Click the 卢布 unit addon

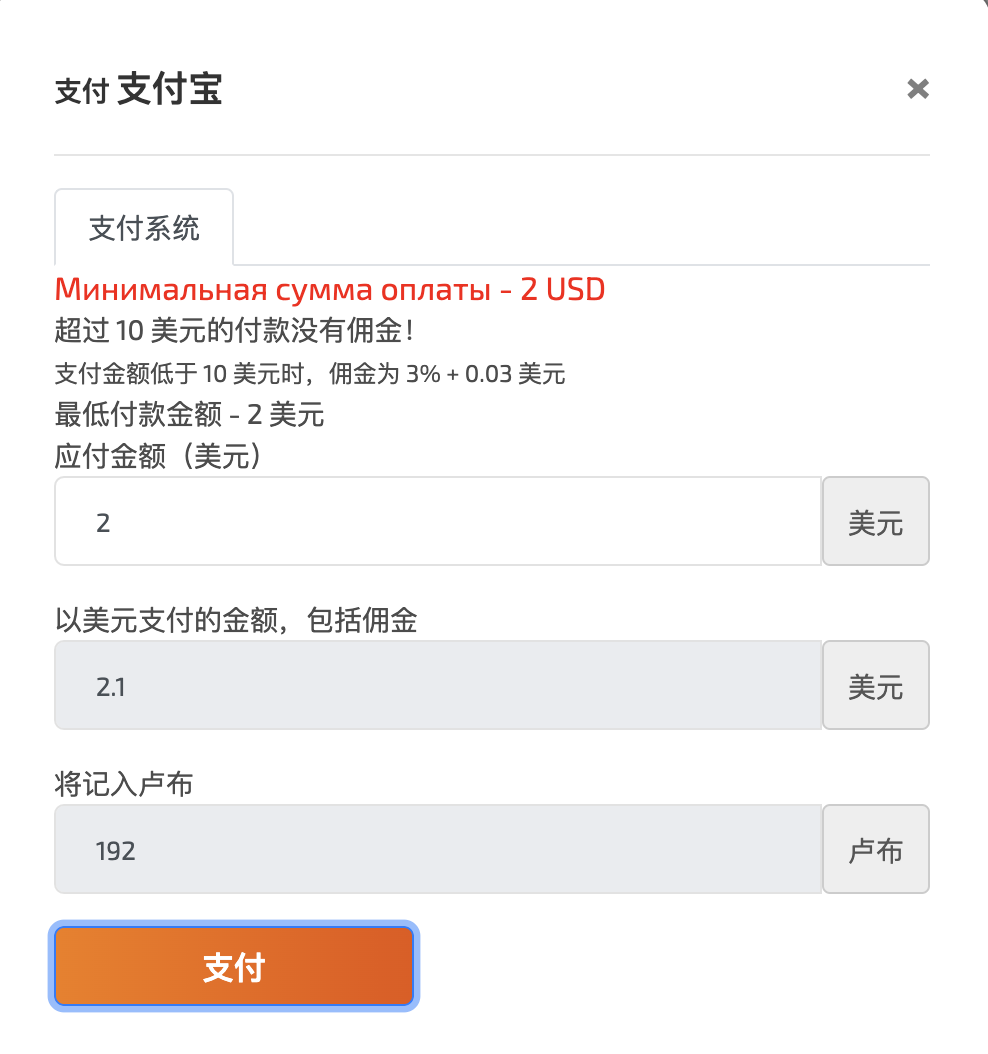[875, 849]
